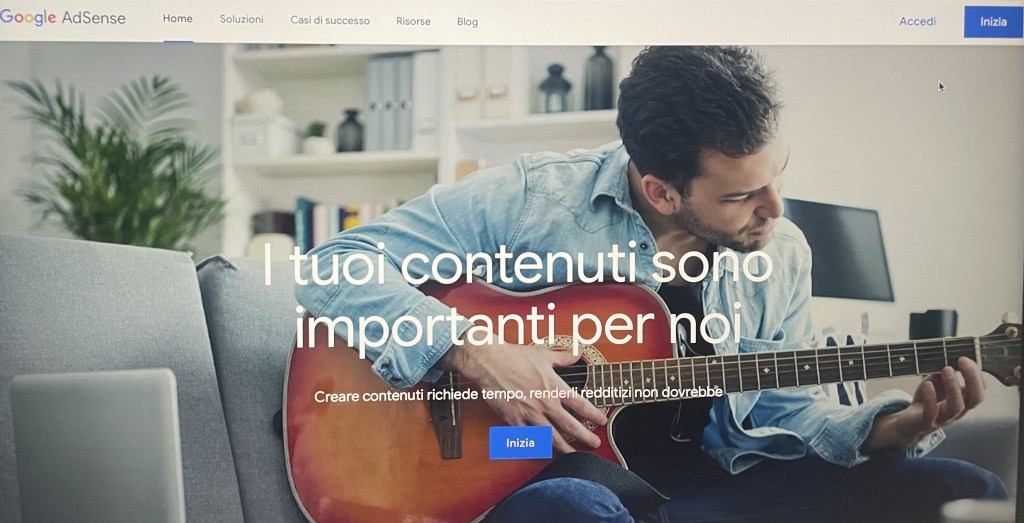Select the Home navigation tab
This screenshot has height=523, width=1024.
point(178,19)
